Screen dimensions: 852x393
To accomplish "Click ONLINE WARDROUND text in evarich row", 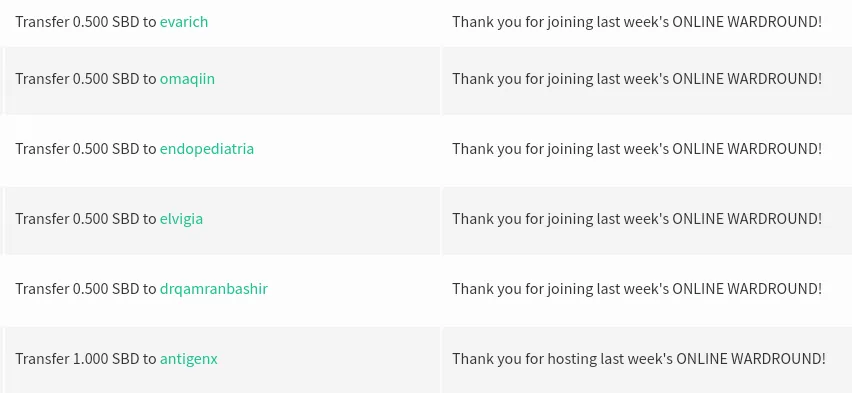I will pos(747,22).
